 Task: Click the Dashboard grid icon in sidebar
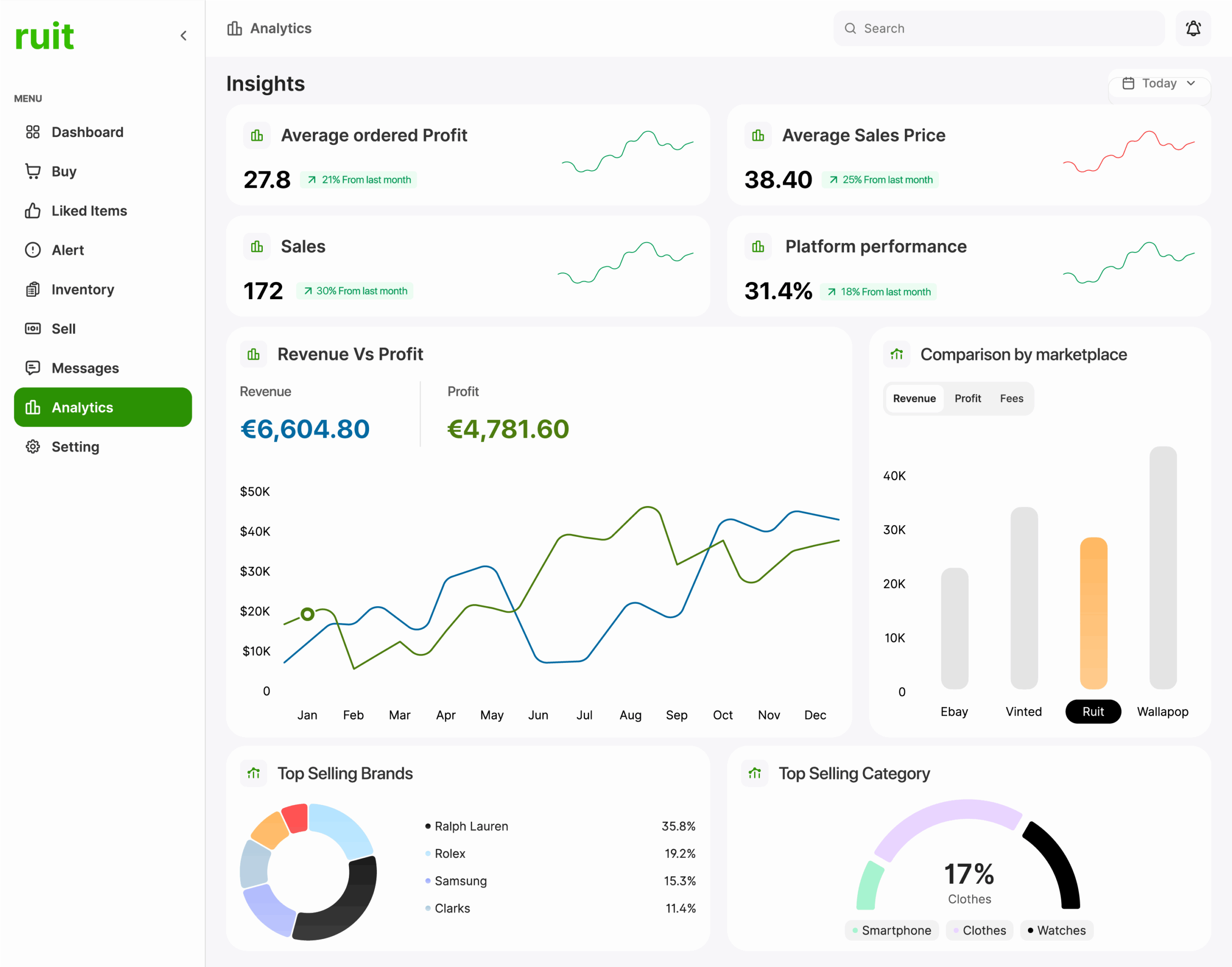pos(33,132)
